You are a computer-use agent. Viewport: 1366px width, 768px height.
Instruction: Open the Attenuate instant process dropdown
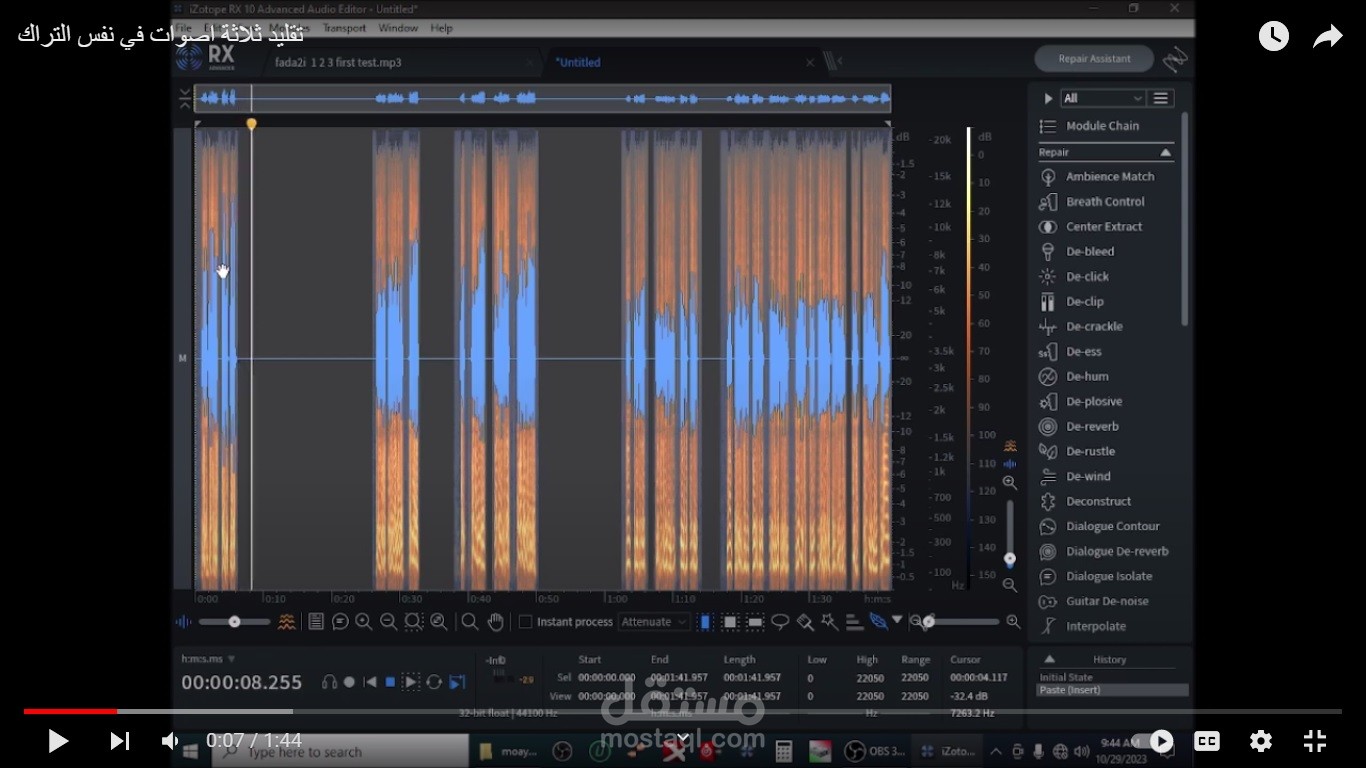[655, 622]
